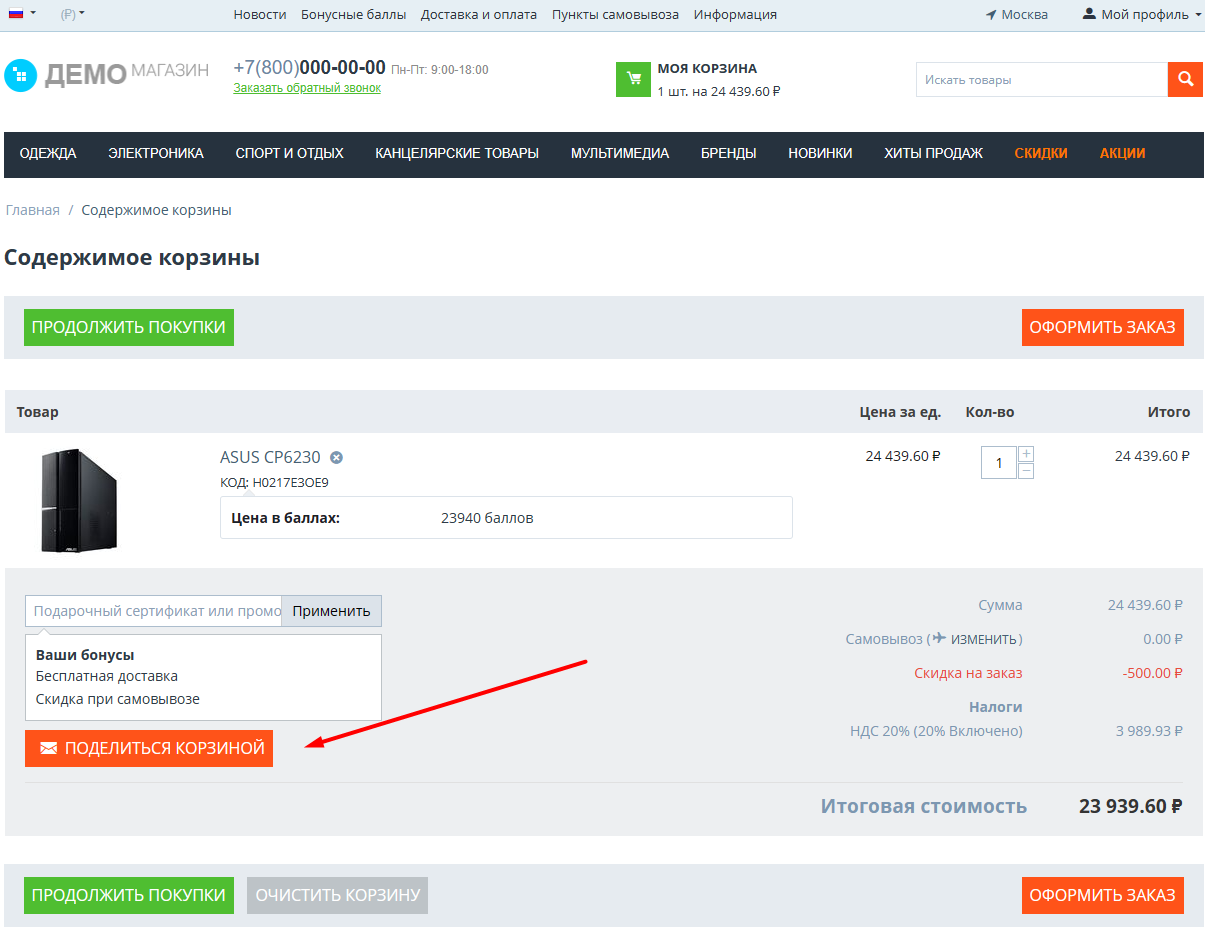Click the orange search magnifier button

1185,79
